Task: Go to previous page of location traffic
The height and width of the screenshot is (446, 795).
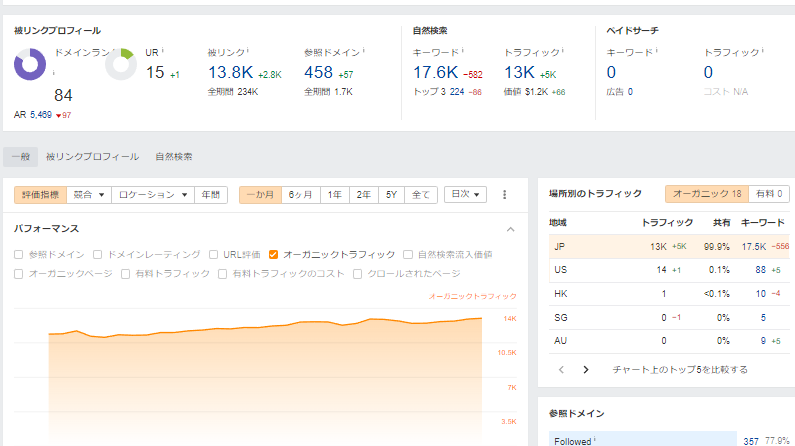Action: tap(561, 369)
